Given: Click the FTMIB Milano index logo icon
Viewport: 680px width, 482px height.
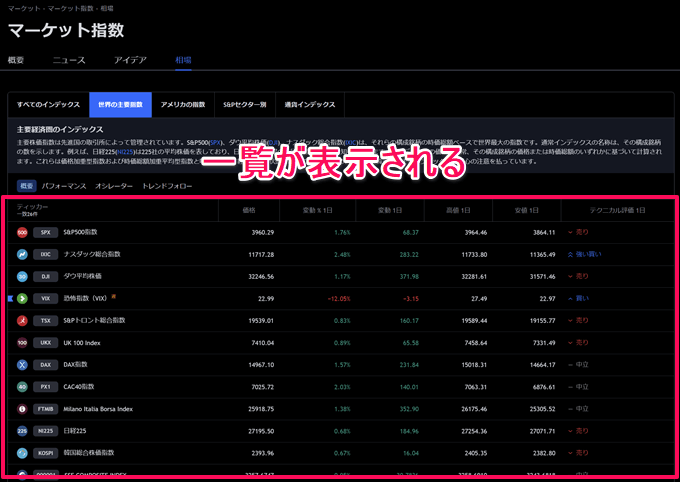Looking at the screenshot, I should pyautogui.click(x=22, y=409).
